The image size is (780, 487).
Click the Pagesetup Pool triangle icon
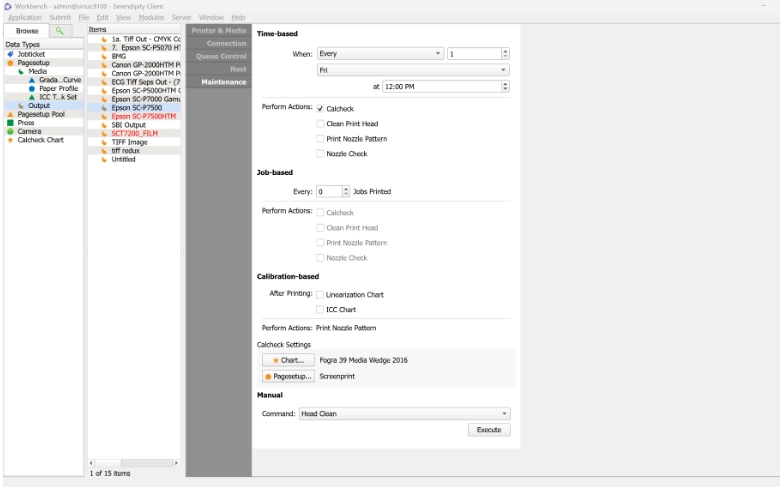pyautogui.click(x=10, y=114)
